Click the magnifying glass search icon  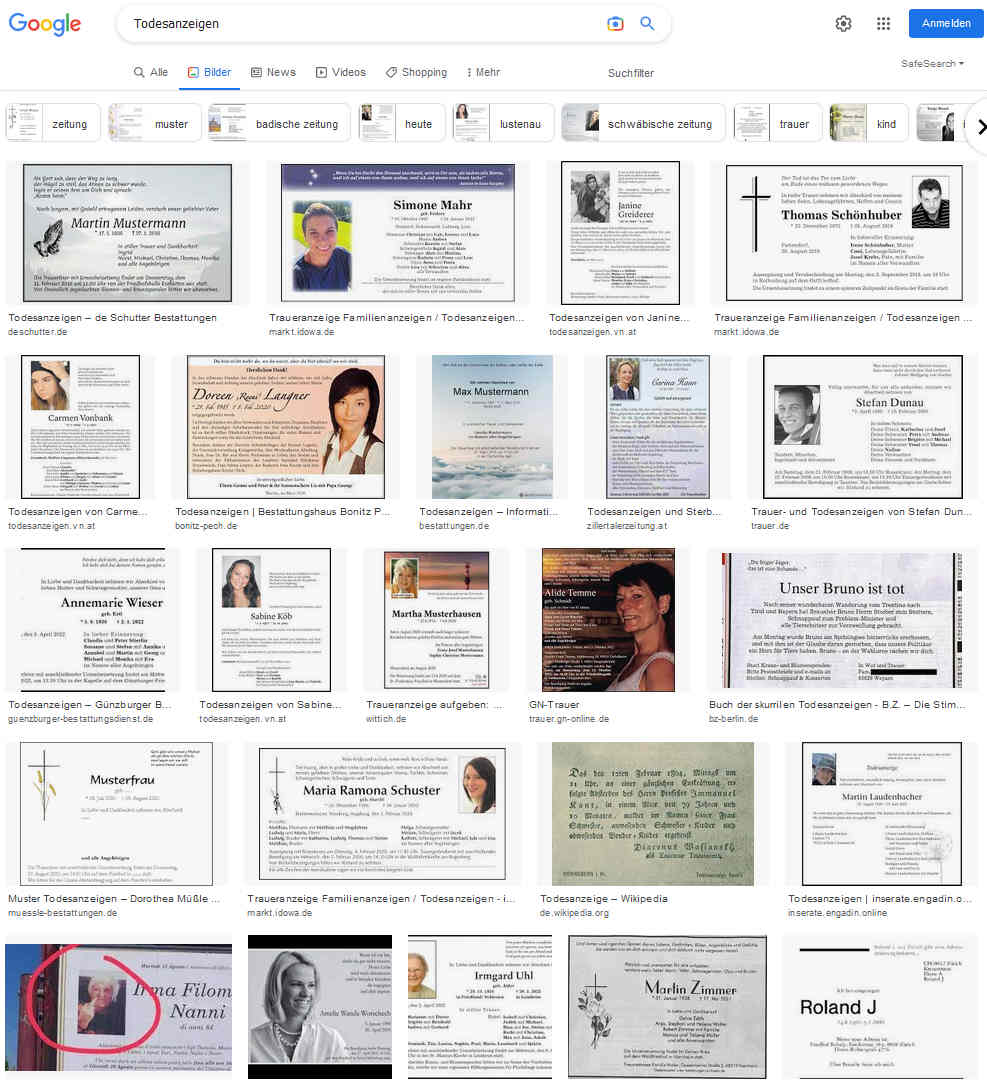click(x=647, y=24)
